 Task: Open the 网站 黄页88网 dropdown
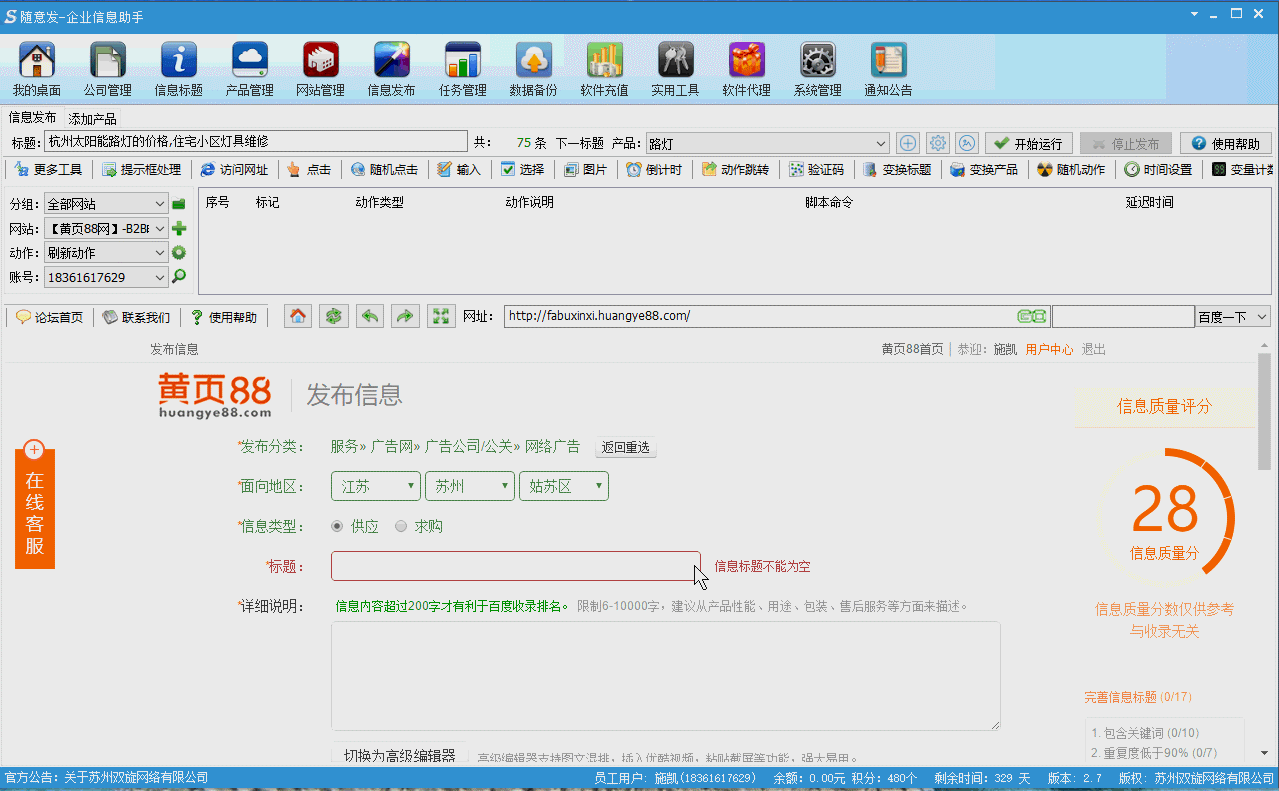(x=106, y=229)
